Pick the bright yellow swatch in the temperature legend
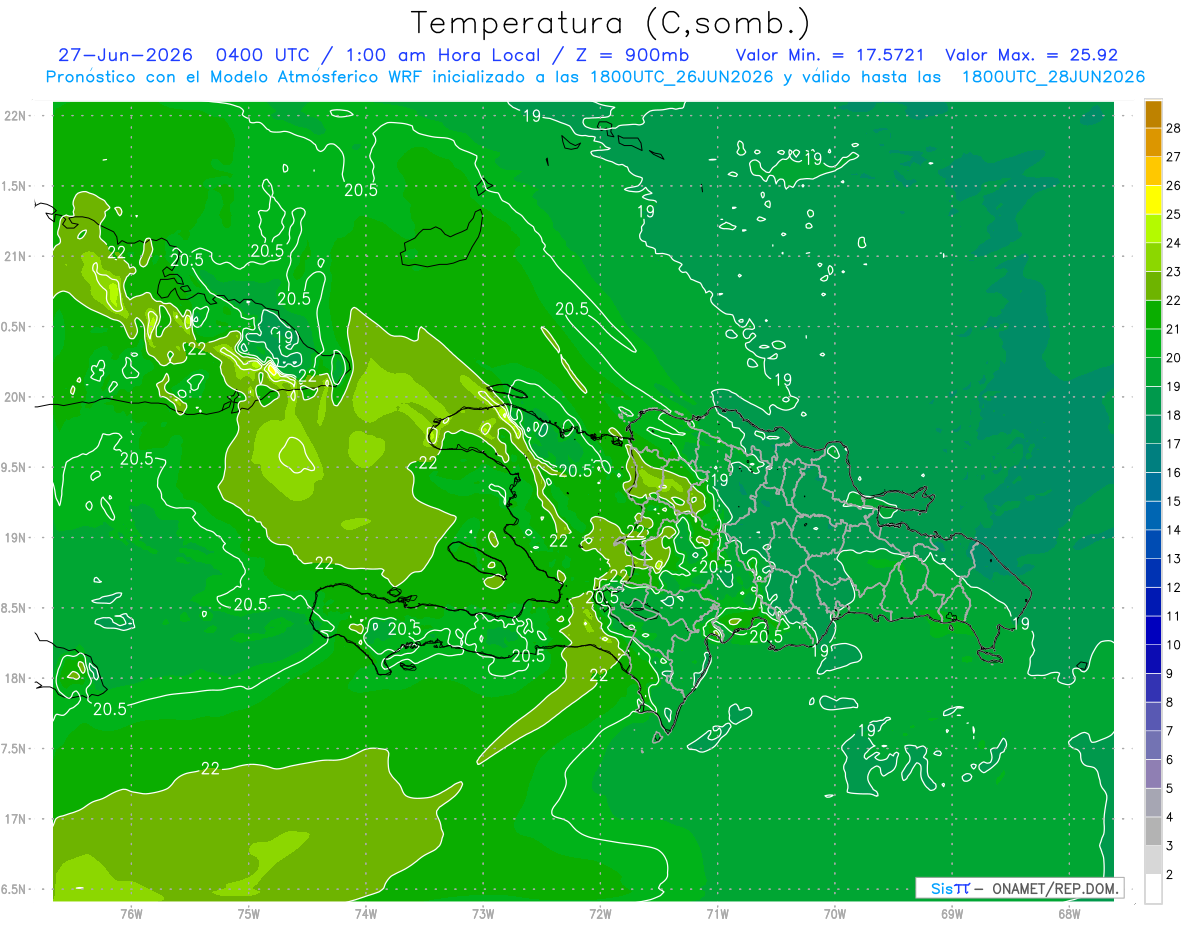The image size is (1200, 927). [1153, 200]
